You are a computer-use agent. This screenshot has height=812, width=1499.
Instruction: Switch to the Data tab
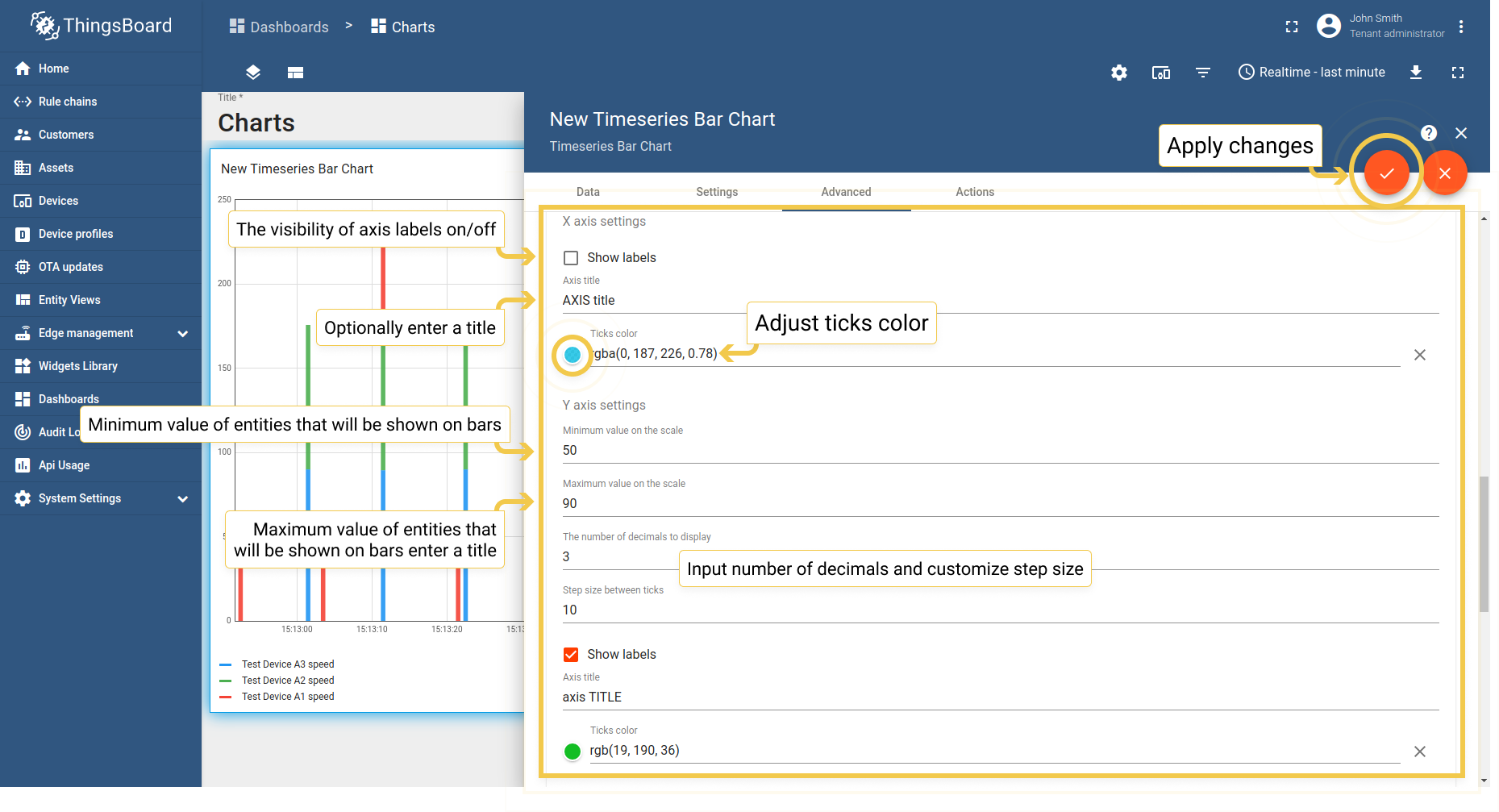coord(588,192)
